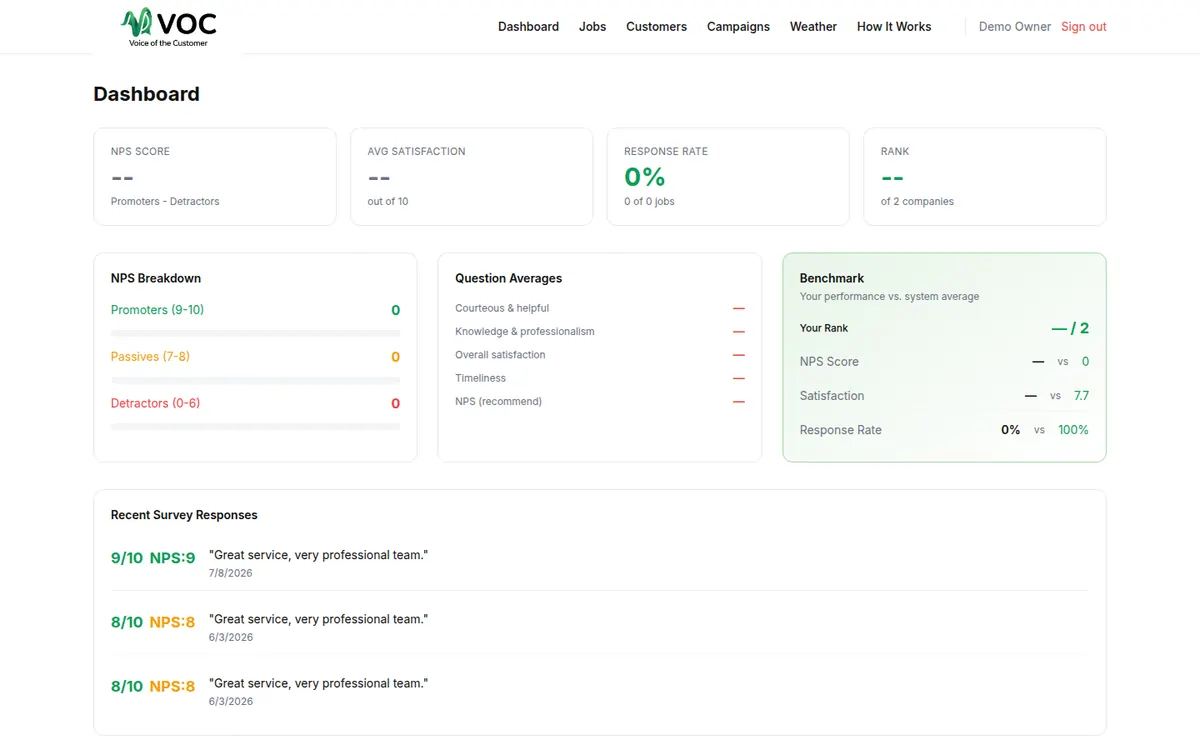Click the Dashboard page title
Screen dimensions: 1200x750
(x=146, y=94)
